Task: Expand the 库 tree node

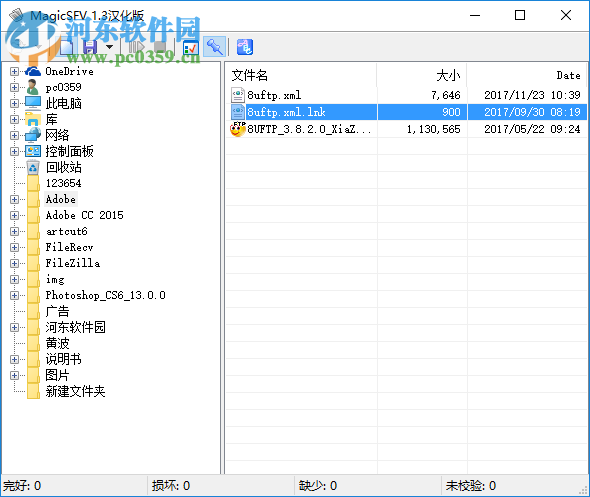Action: tap(14, 119)
